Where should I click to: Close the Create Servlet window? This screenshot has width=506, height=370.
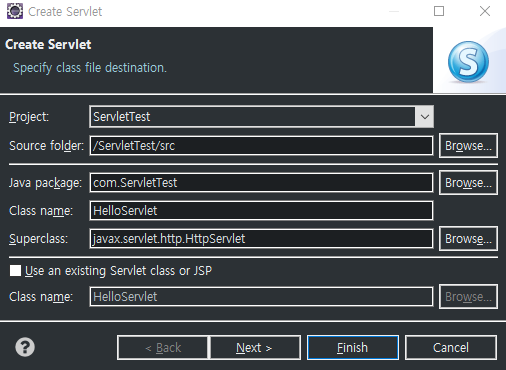point(485,11)
